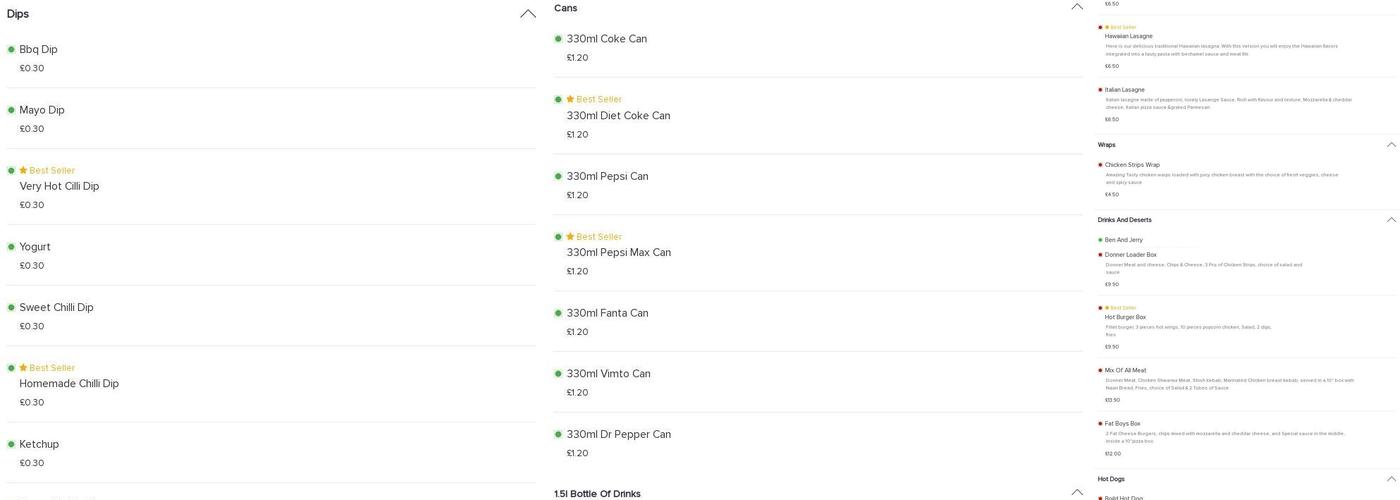Click the 1.5l Bottle Of Drinks heading
This screenshot has height=500, width=1400.
[x=597, y=493]
